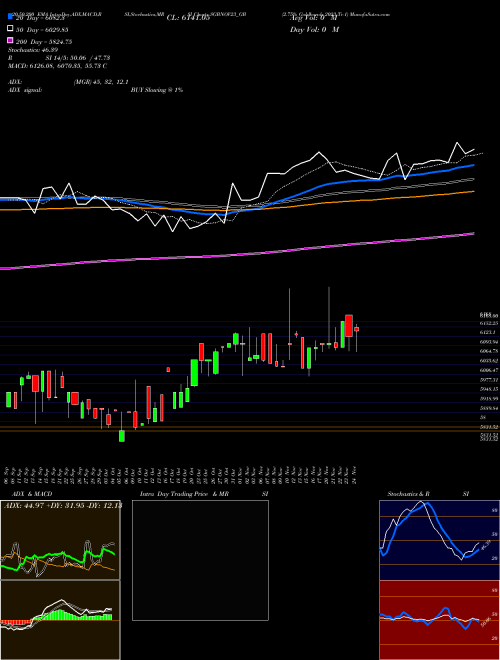Click the 'Stochastics: 46.39' reading
This screenshot has width=500, height=660.
[x=33, y=50]
